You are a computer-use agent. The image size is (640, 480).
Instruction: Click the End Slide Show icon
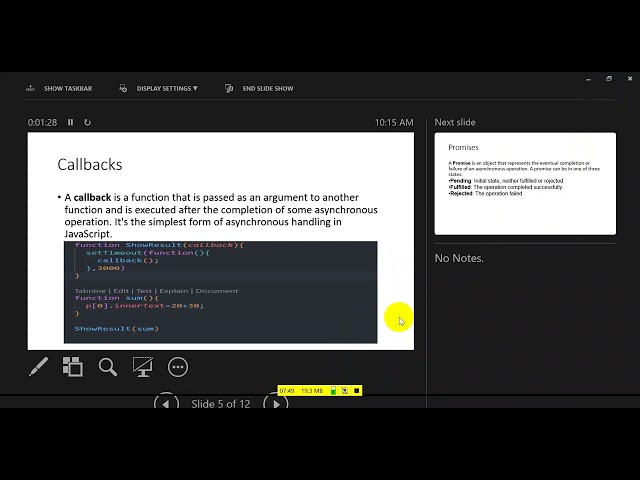pyautogui.click(x=229, y=88)
